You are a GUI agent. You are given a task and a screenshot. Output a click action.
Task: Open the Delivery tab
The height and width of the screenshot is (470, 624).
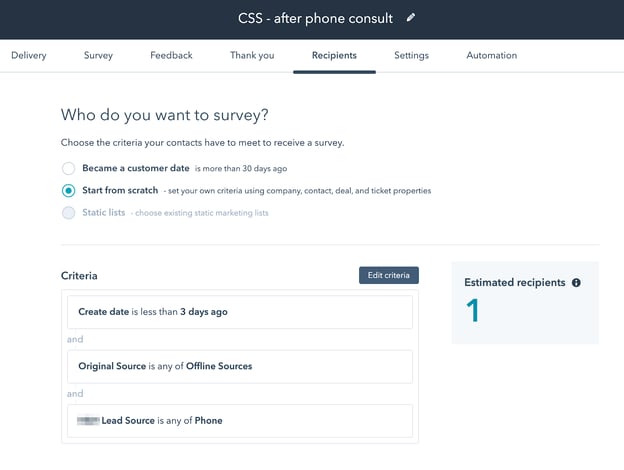[x=29, y=55]
